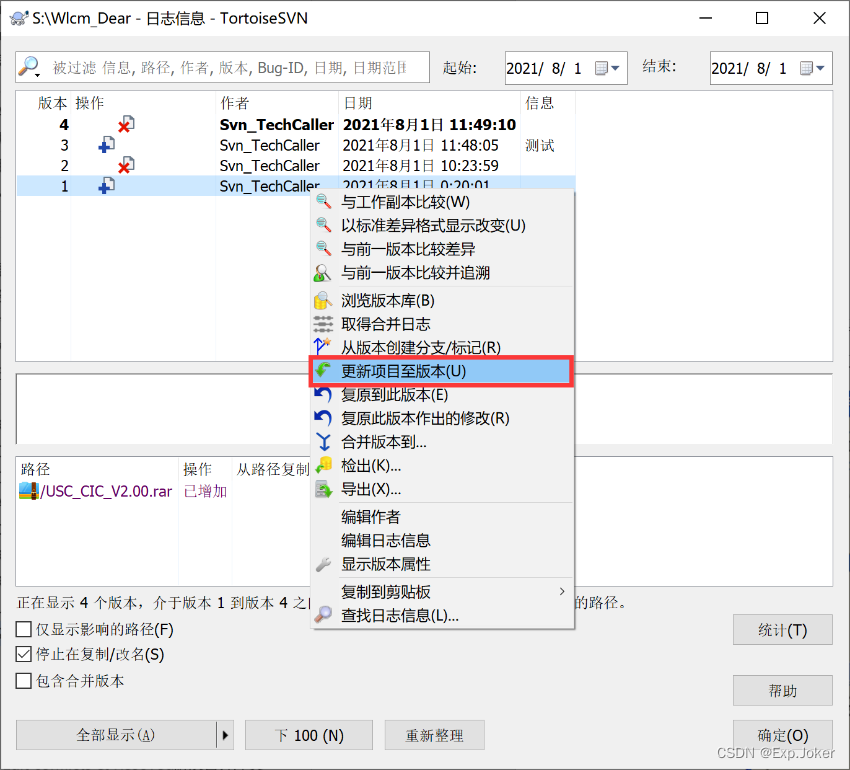Click the TortoiseSVN title bar icon
850x770 pixels.
tap(19, 18)
